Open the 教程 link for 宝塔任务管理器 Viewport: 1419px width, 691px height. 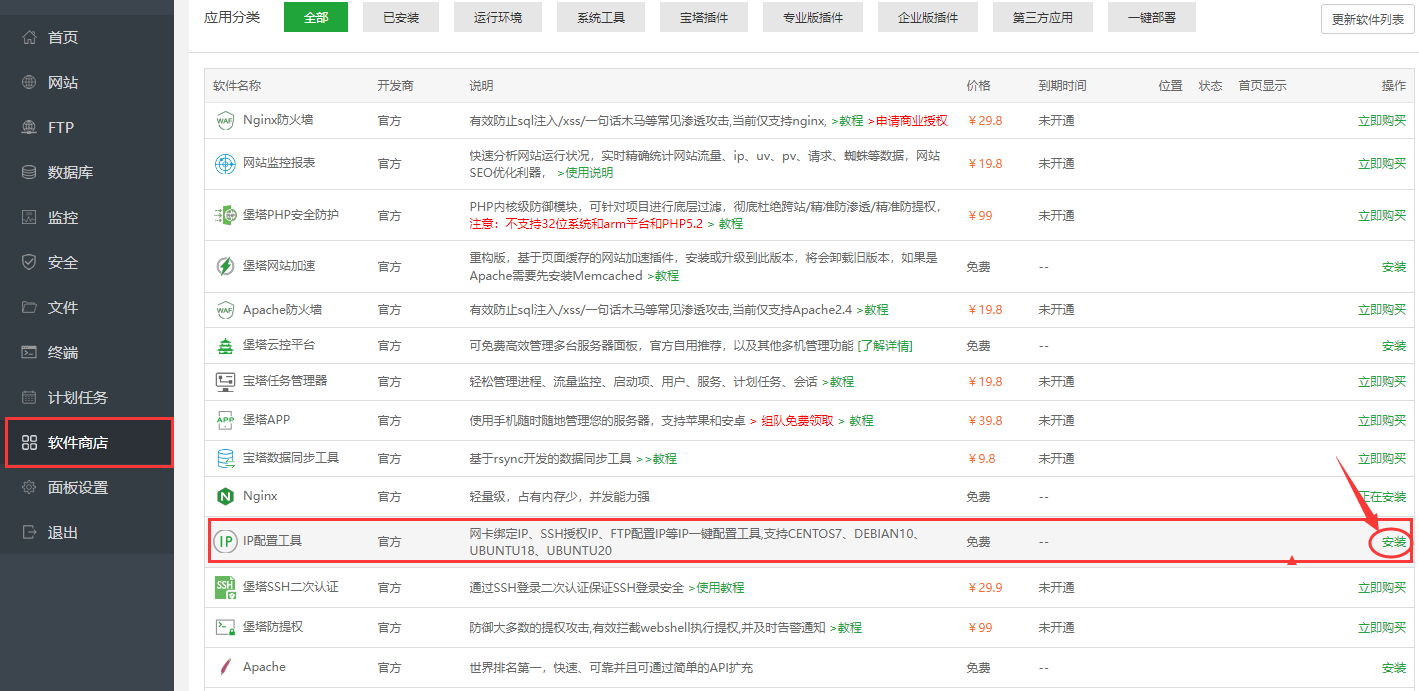click(838, 382)
